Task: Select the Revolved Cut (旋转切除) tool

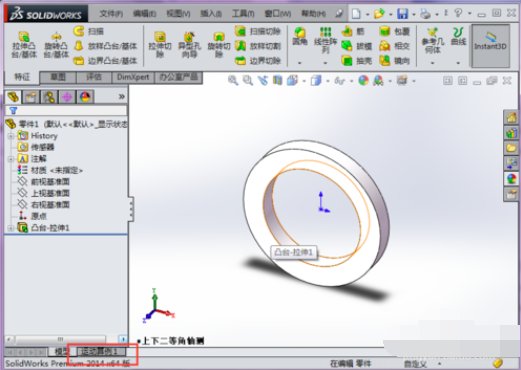Action: (219, 45)
